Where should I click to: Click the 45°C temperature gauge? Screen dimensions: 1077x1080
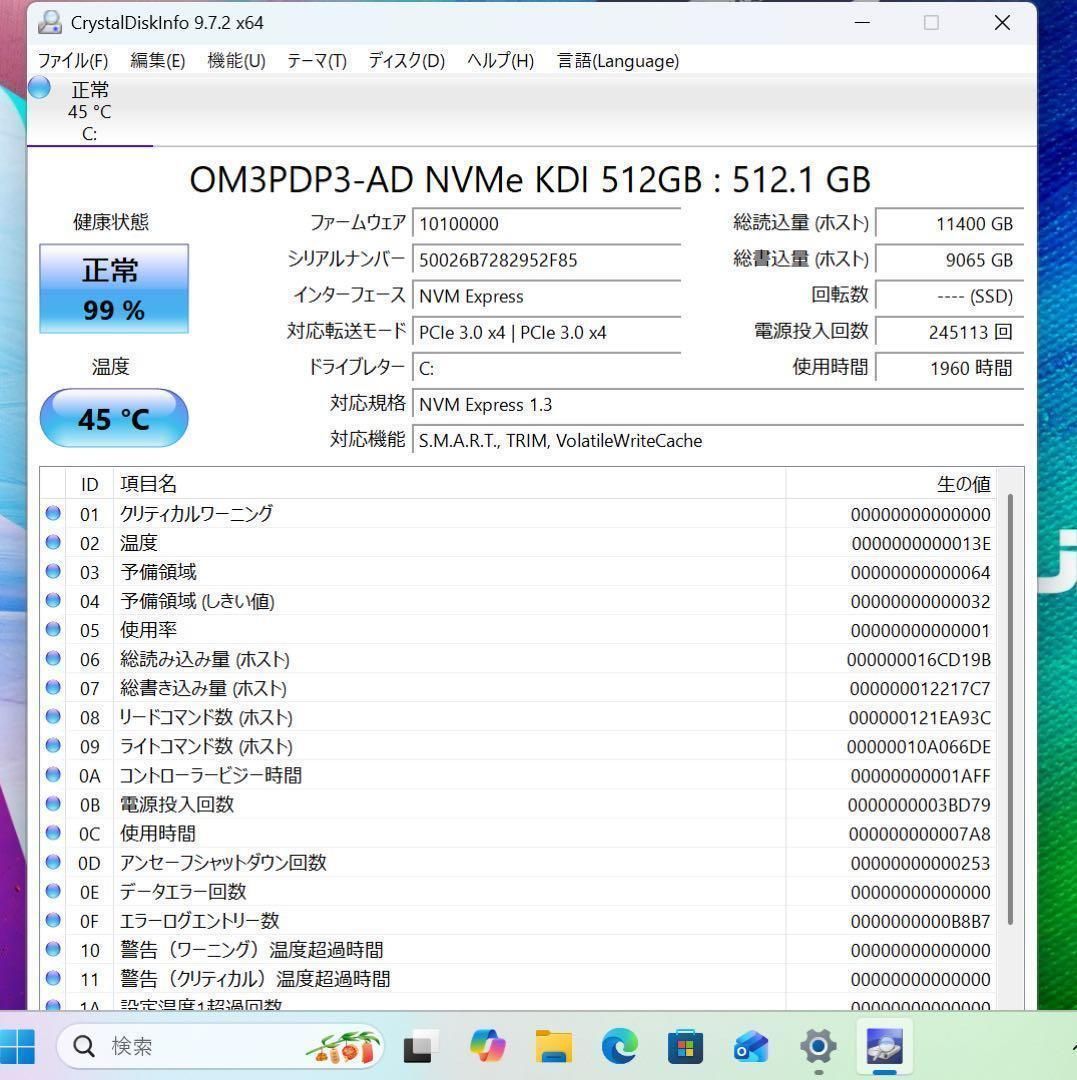click(113, 418)
